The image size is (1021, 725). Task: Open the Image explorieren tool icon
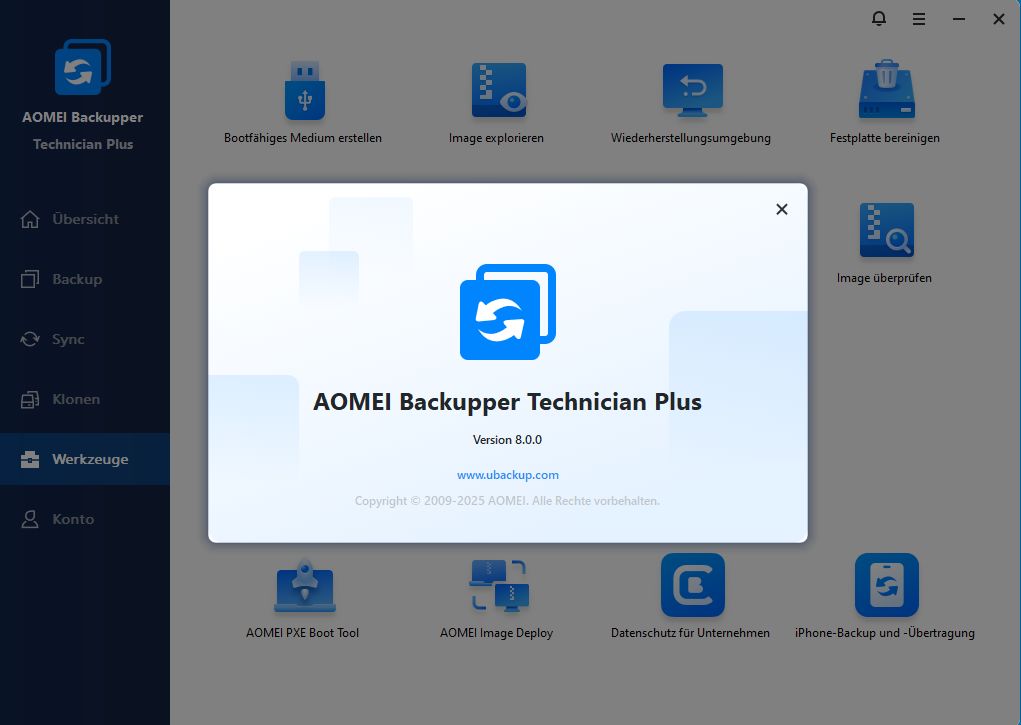499,90
